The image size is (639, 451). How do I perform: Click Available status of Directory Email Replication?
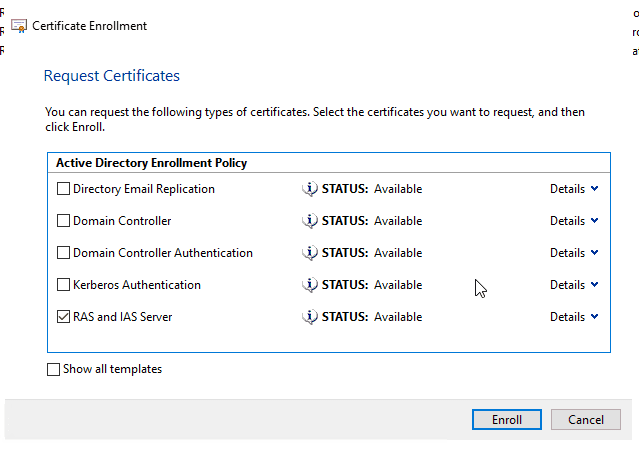(x=398, y=189)
